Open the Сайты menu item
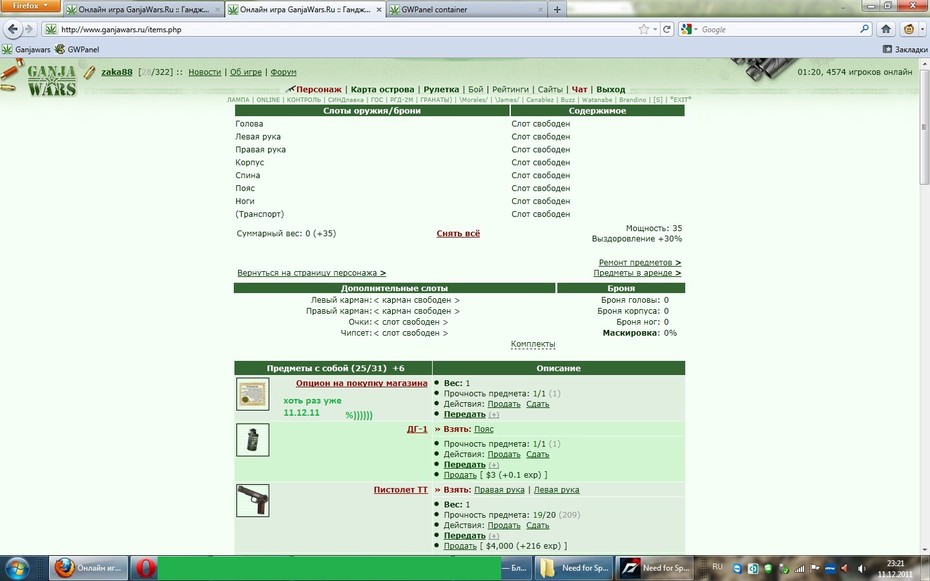The width and height of the screenshot is (930, 581). tap(550, 90)
